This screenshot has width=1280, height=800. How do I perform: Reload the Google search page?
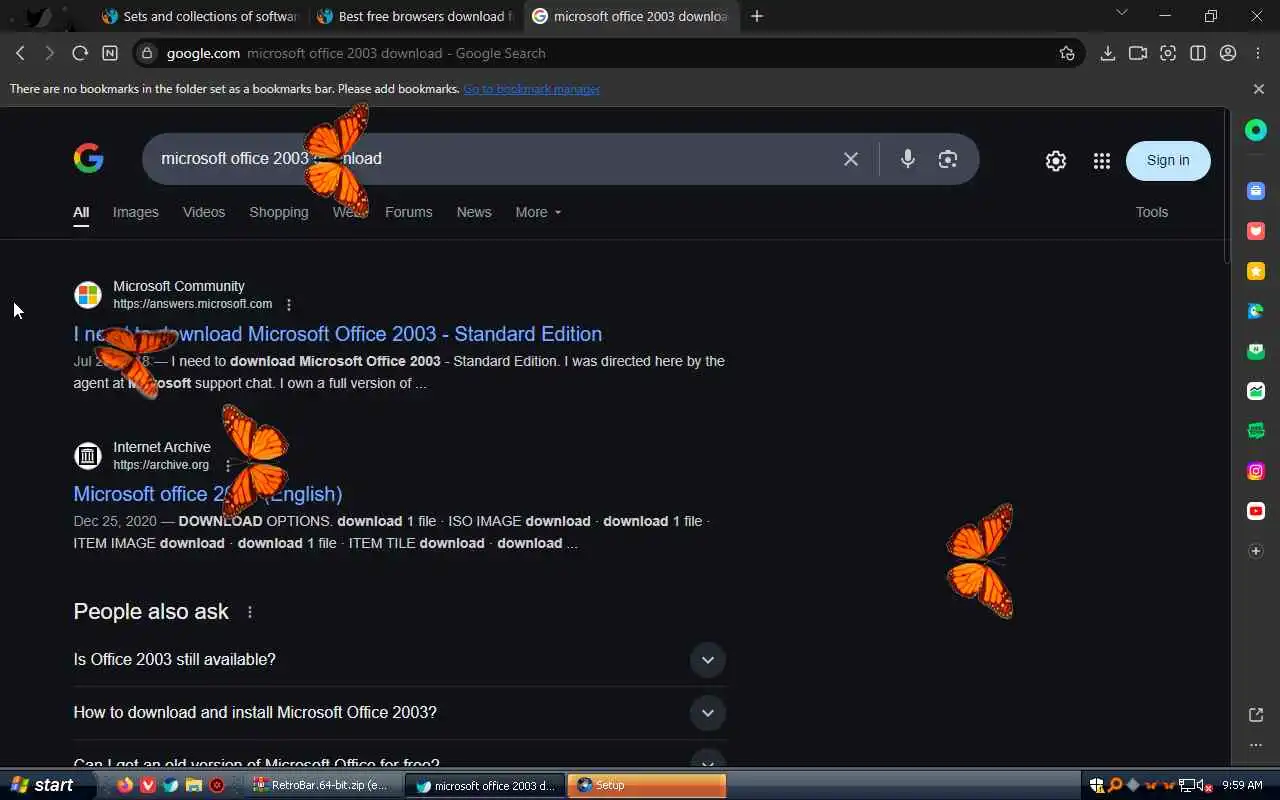pyautogui.click(x=80, y=53)
